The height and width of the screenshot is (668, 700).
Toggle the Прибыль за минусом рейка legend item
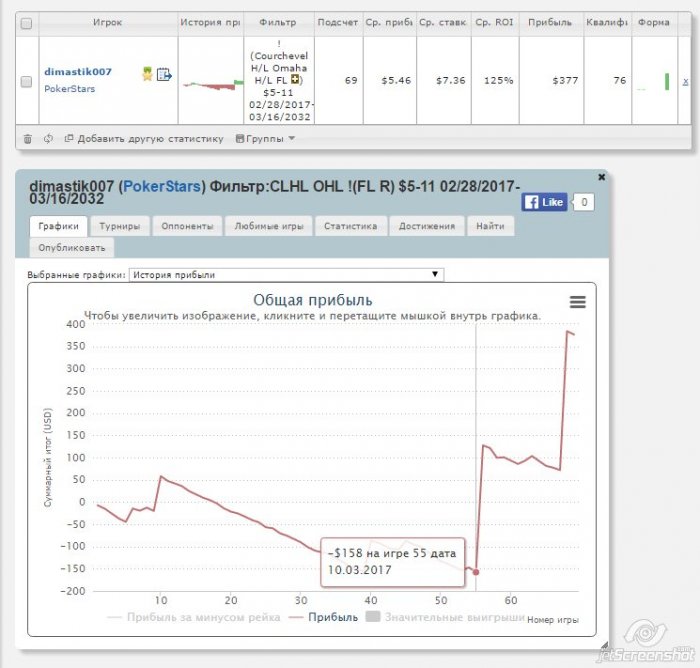[x=194, y=617]
